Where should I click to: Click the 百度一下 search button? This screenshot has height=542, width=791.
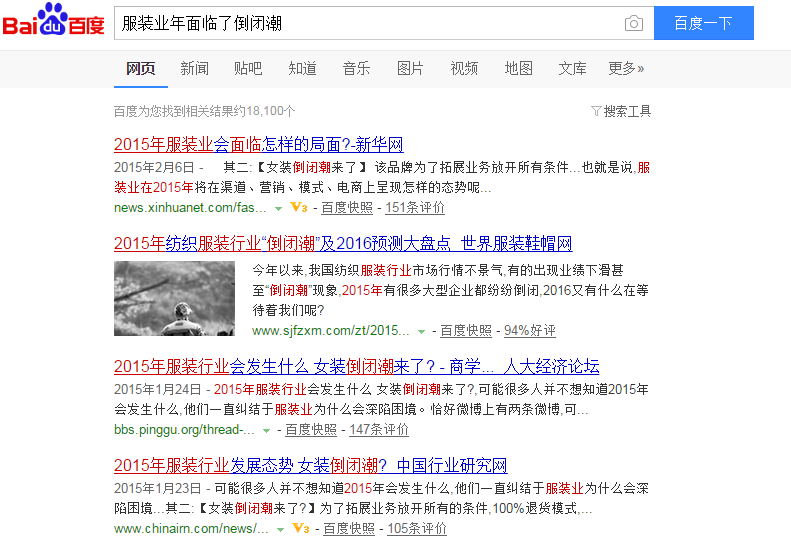coord(704,23)
